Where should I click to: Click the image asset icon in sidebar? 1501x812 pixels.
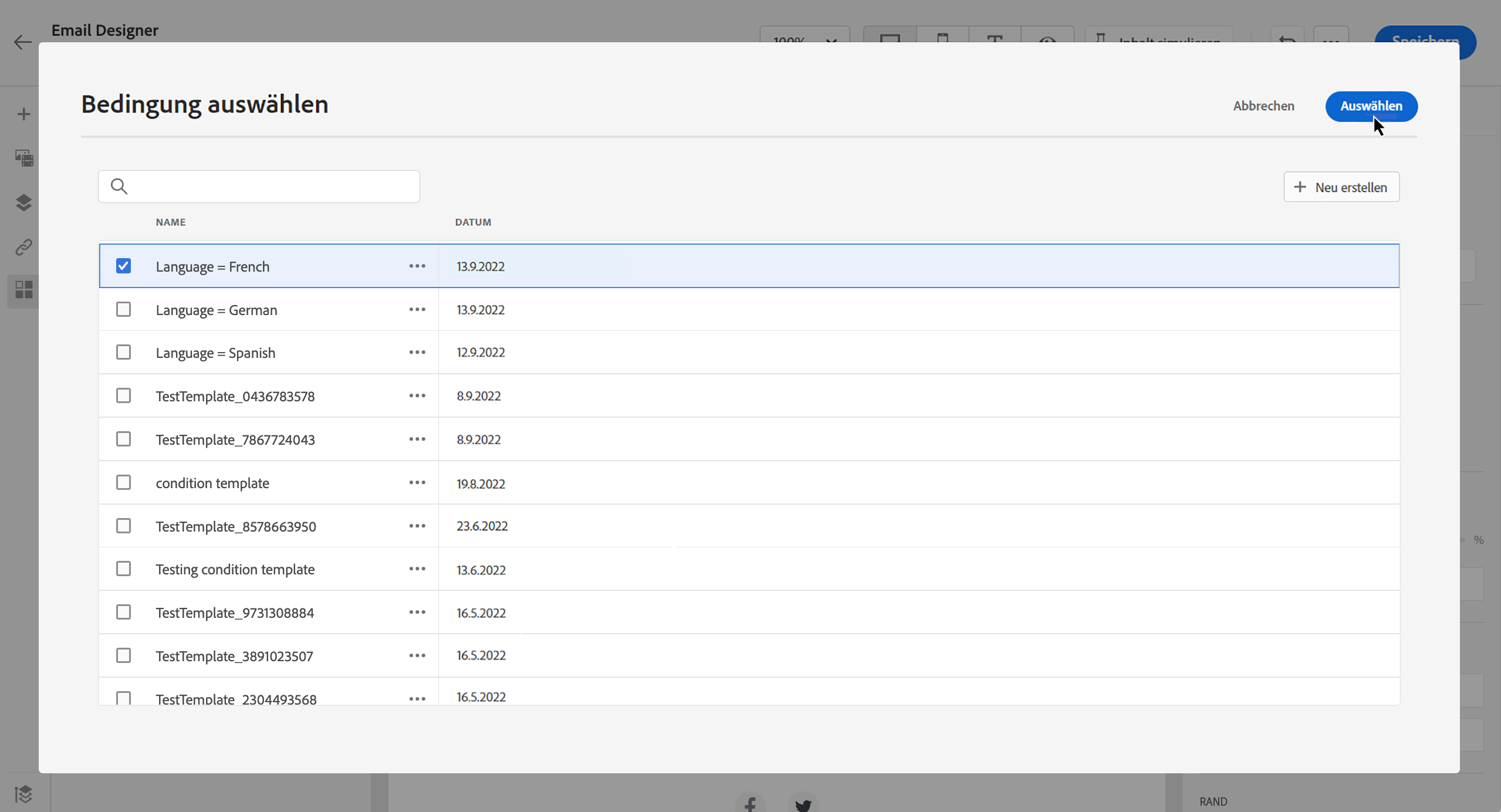tap(23, 158)
